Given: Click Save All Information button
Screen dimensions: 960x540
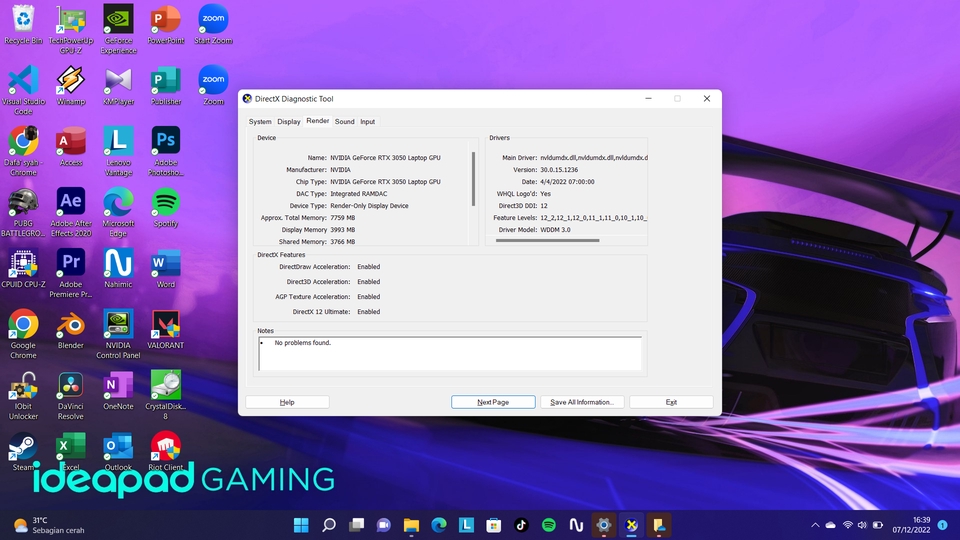Looking at the screenshot, I should coord(582,402).
